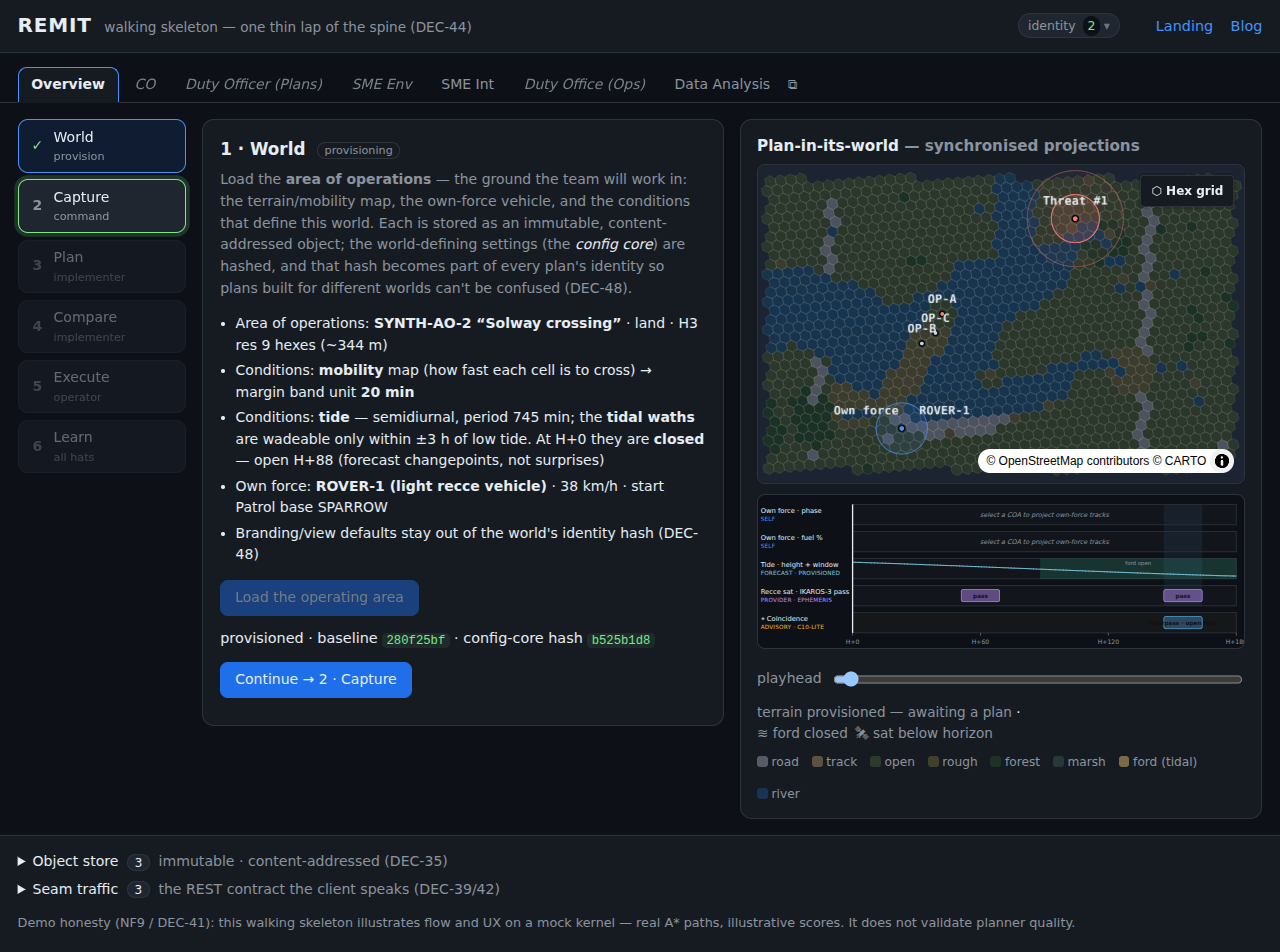This screenshot has height=952, width=1280.
Task: Click the Seam traffic count badge 3
Action: coord(139,889)
